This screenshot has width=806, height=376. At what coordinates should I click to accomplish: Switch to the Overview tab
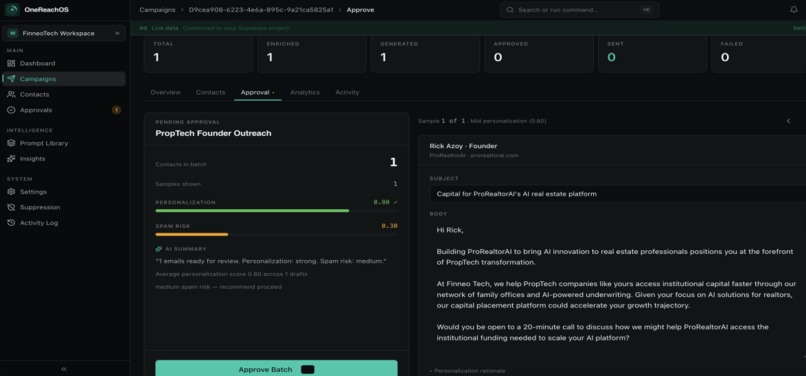coord(166,93)
